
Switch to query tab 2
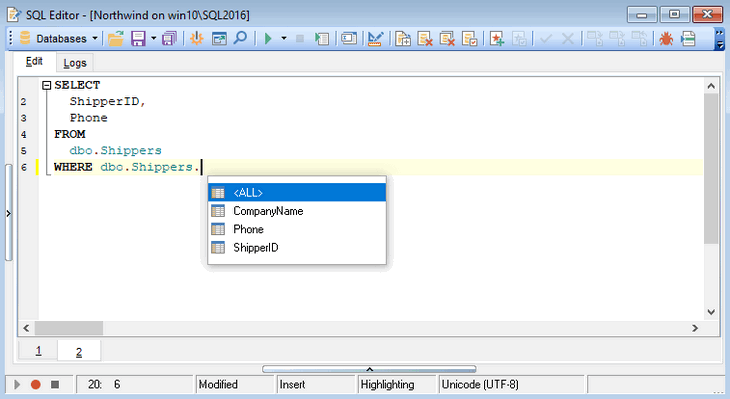click(79, 352)
